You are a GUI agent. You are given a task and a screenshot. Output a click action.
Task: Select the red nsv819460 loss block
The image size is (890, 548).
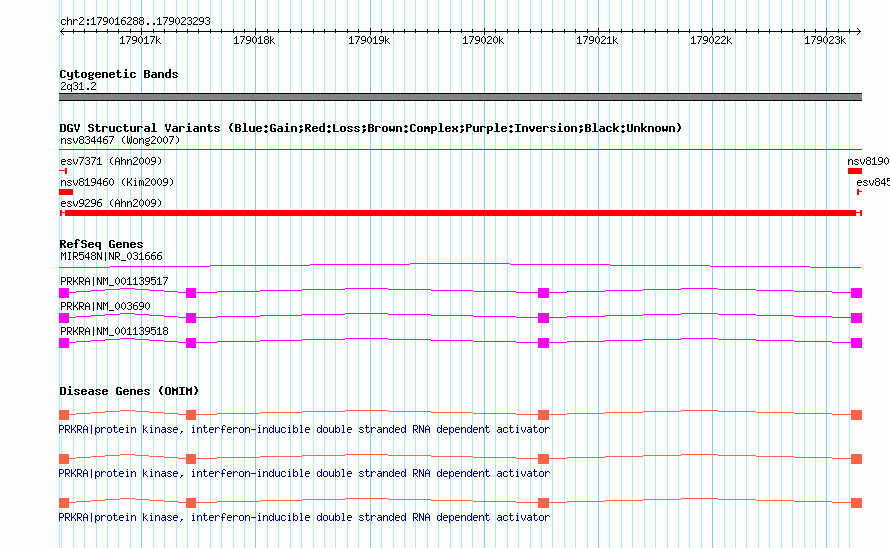pos(66,192)
